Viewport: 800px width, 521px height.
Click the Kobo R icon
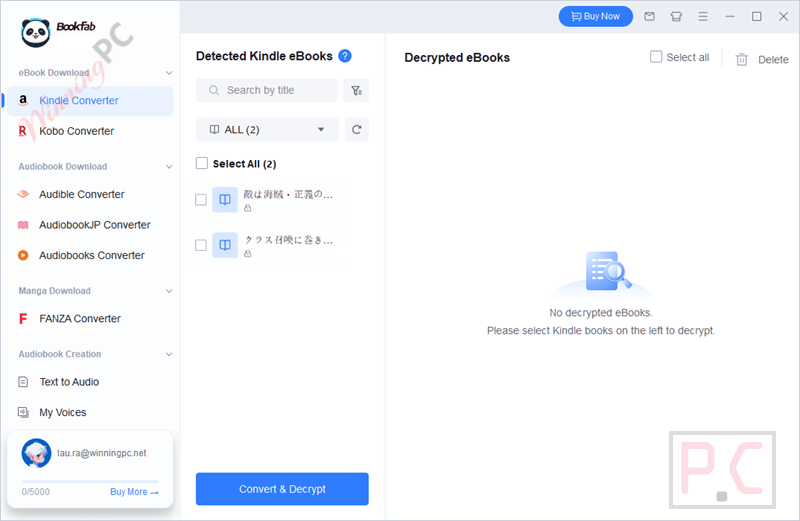(22, 131)
